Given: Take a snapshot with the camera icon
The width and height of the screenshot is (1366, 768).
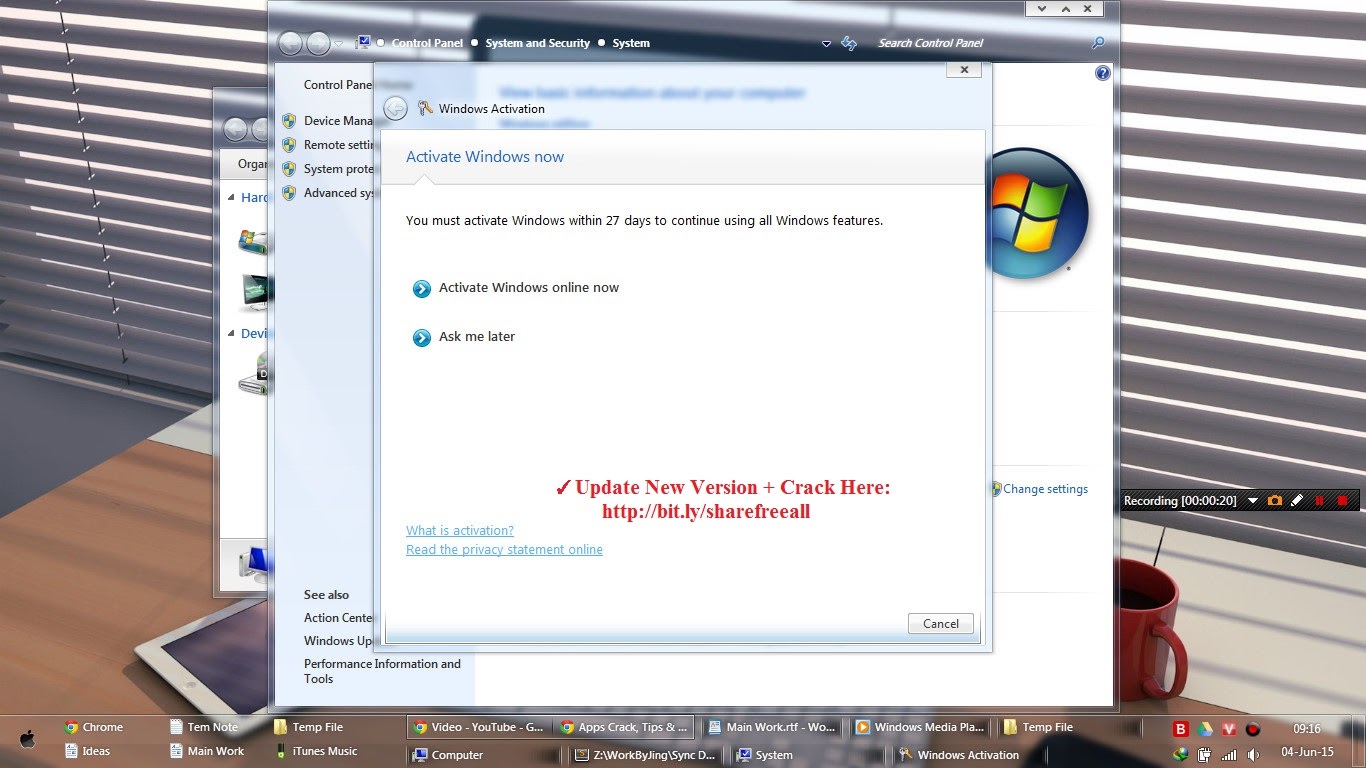Looking at the screenshot, I should [1275, 500].
